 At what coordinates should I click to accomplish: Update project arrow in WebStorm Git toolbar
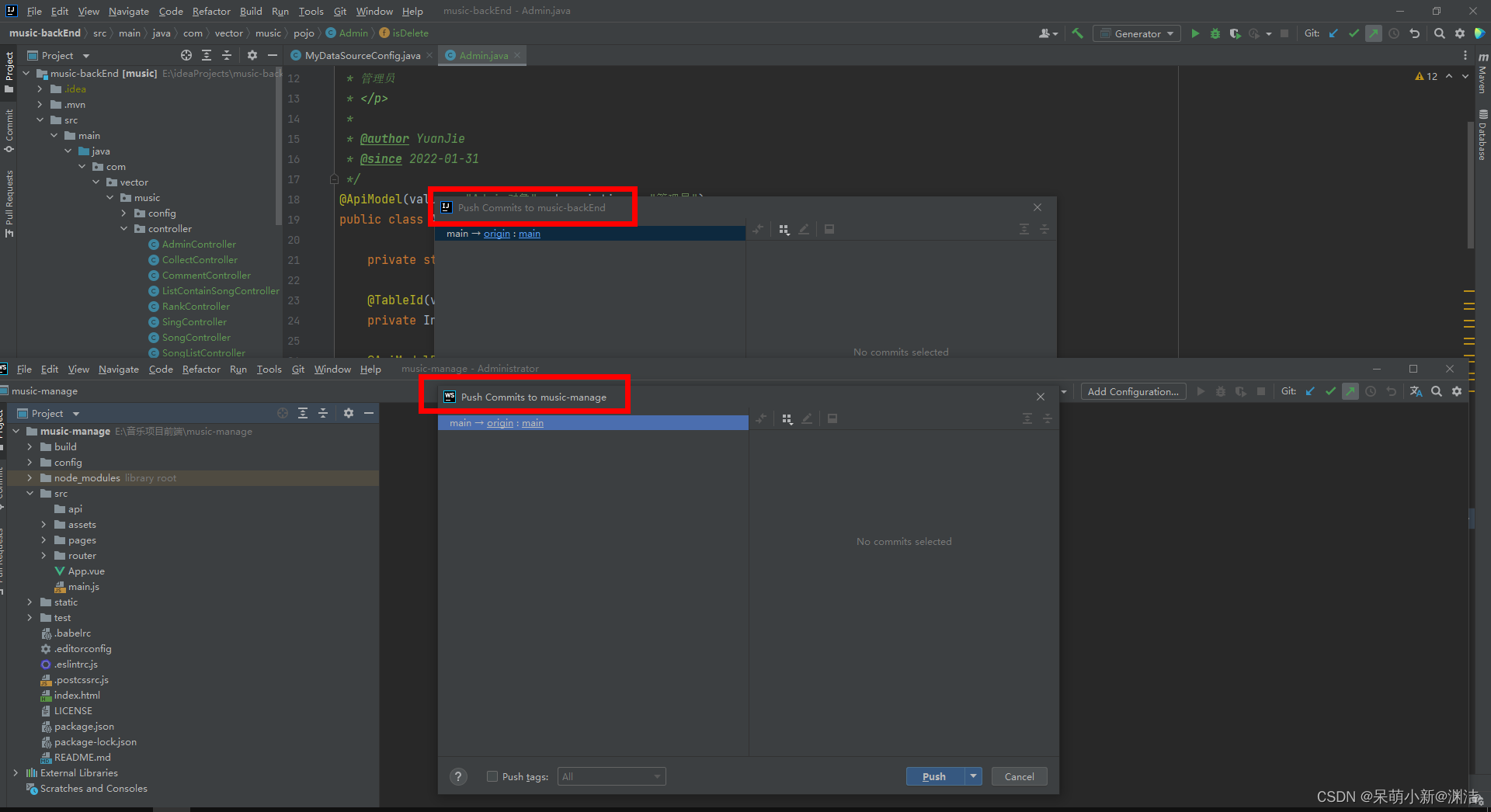pos(1310,391)
